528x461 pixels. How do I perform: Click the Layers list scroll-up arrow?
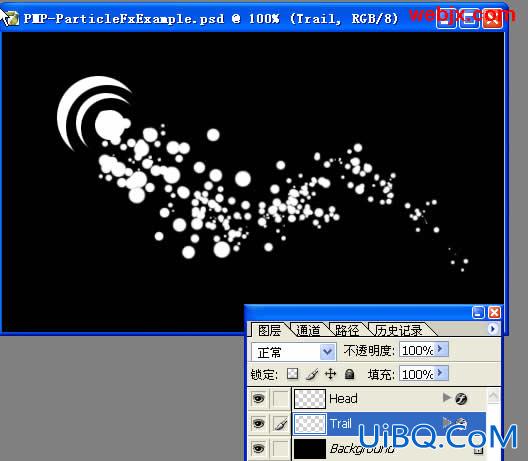[x=493, y=396]
